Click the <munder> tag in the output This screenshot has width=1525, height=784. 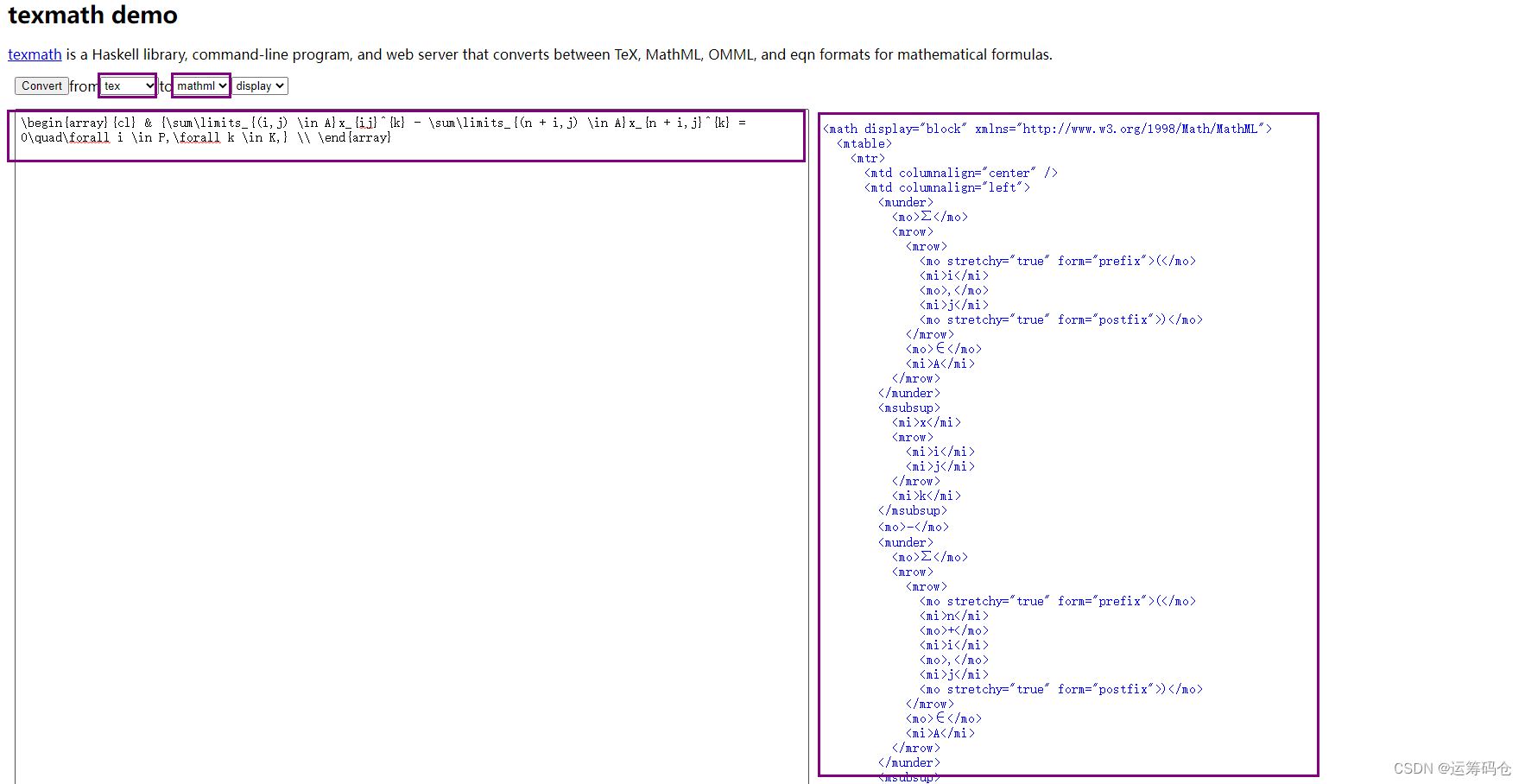[x=905, y=201]
